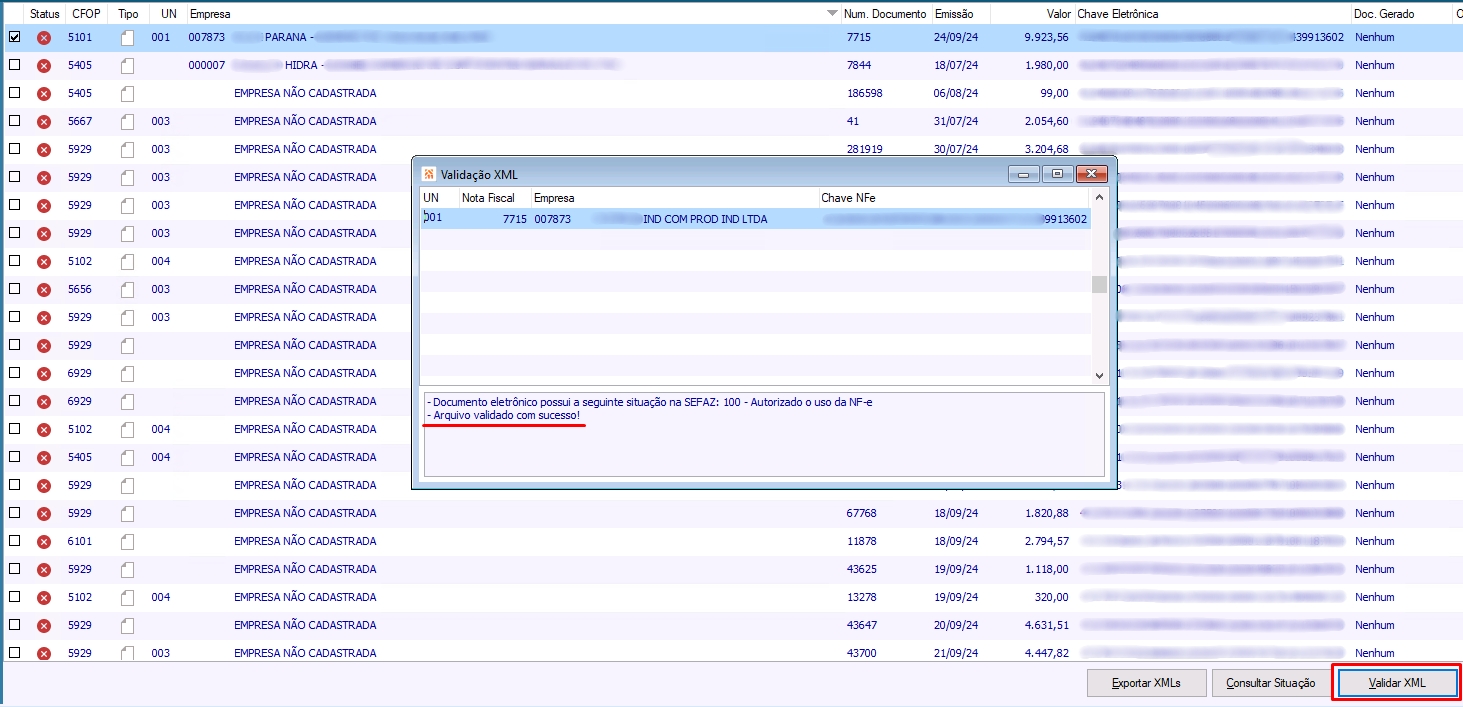The width and height of the screenshot is (1463, 707).
Task: Click Nota Fiscal header in Validação XML dialog
Action: (494, 198)
